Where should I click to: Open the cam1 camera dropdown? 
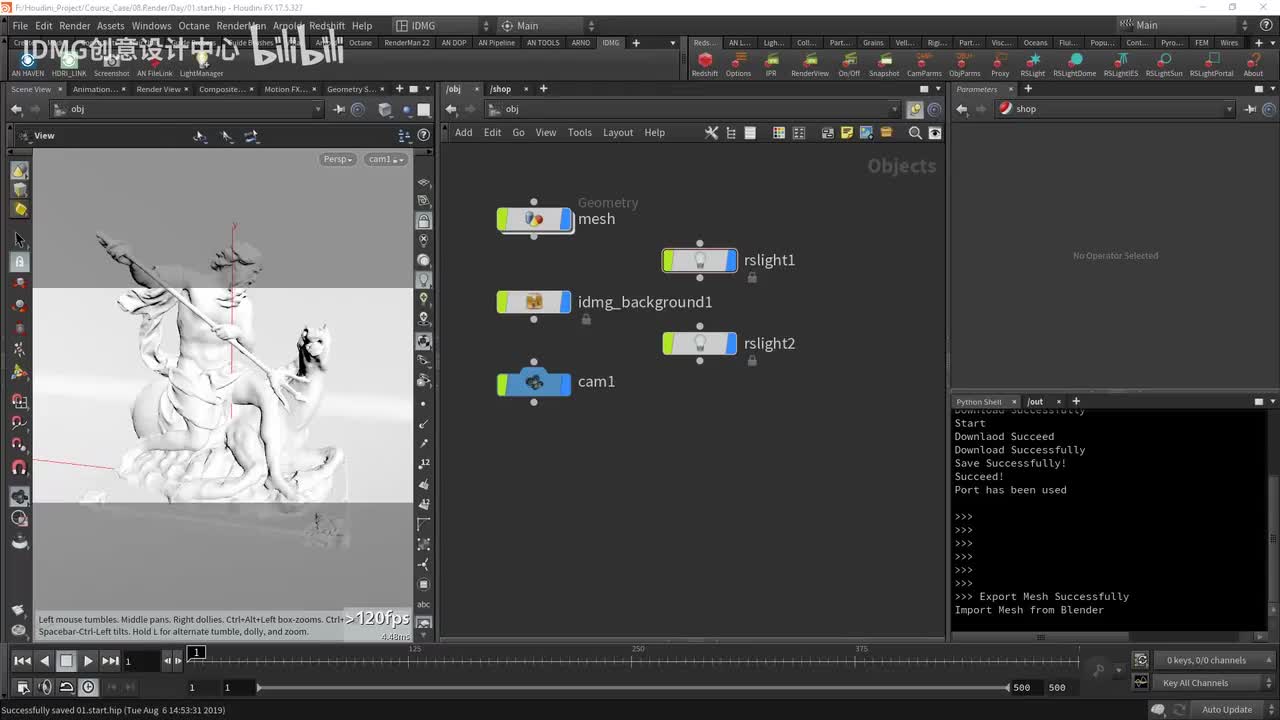click(385, 159)
